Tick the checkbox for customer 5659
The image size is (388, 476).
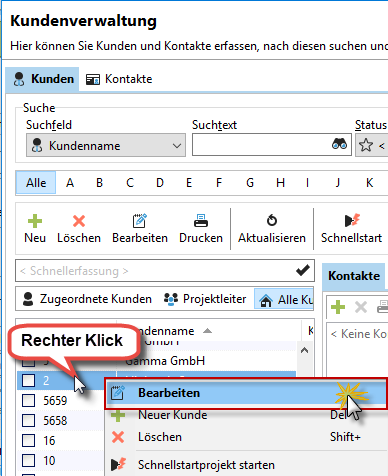[x=28, y=400]
